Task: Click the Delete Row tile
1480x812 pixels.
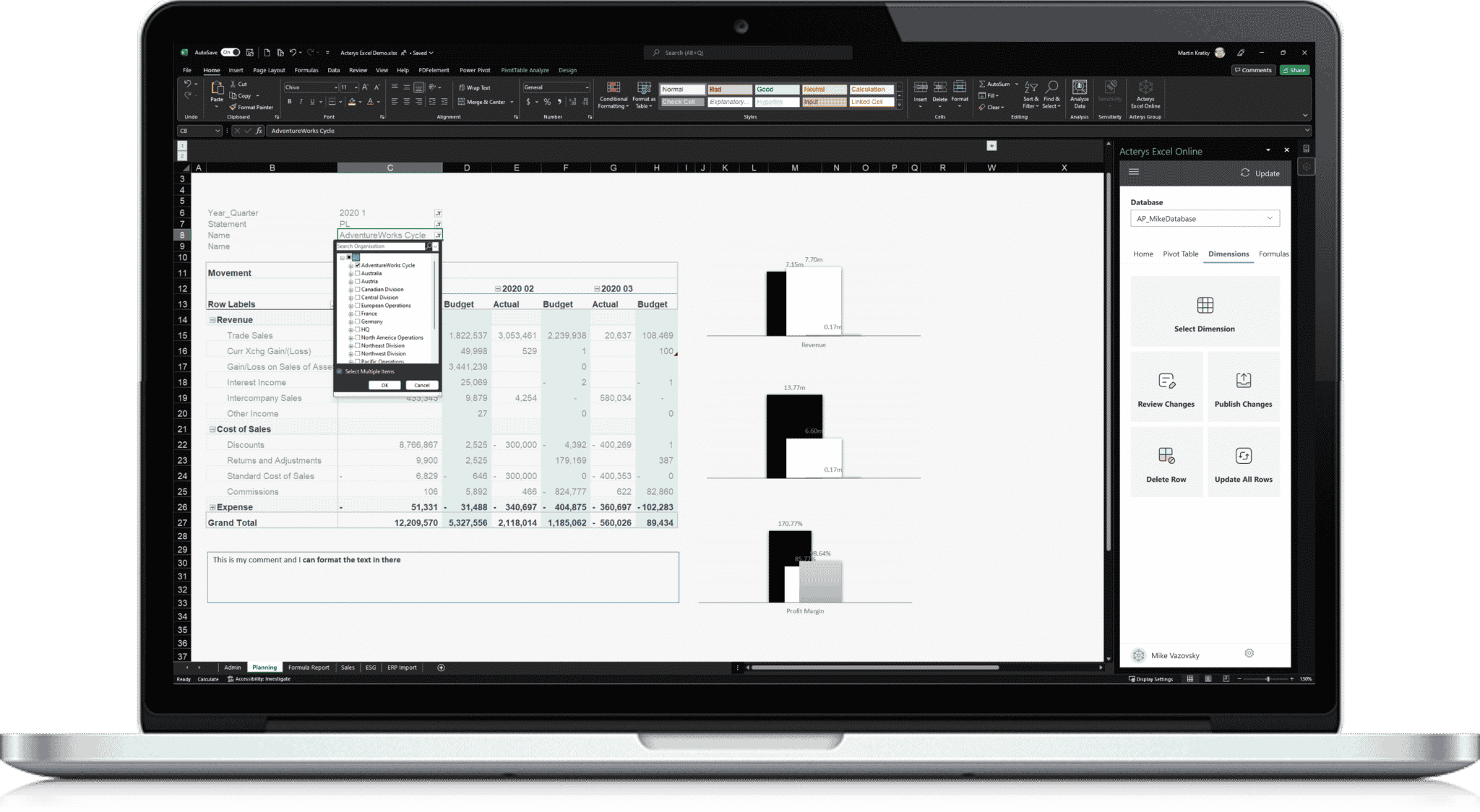Action: (x=1166, y=462)
